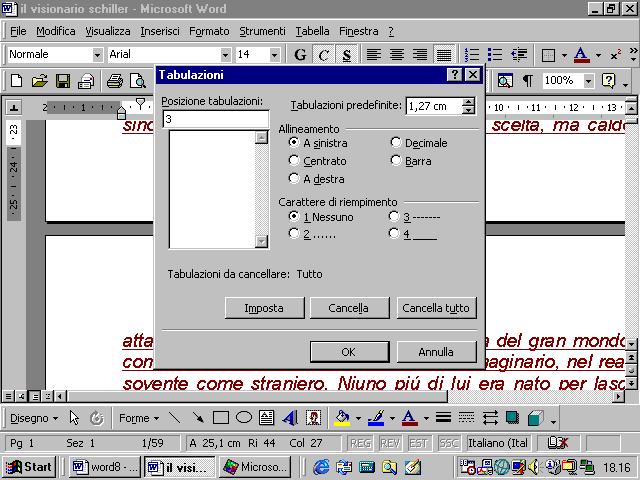Image resolution: width=640 pixels, height=480 pixels.
Task: Click the Cancella tutto button
Action: click(x=436, y=308)
